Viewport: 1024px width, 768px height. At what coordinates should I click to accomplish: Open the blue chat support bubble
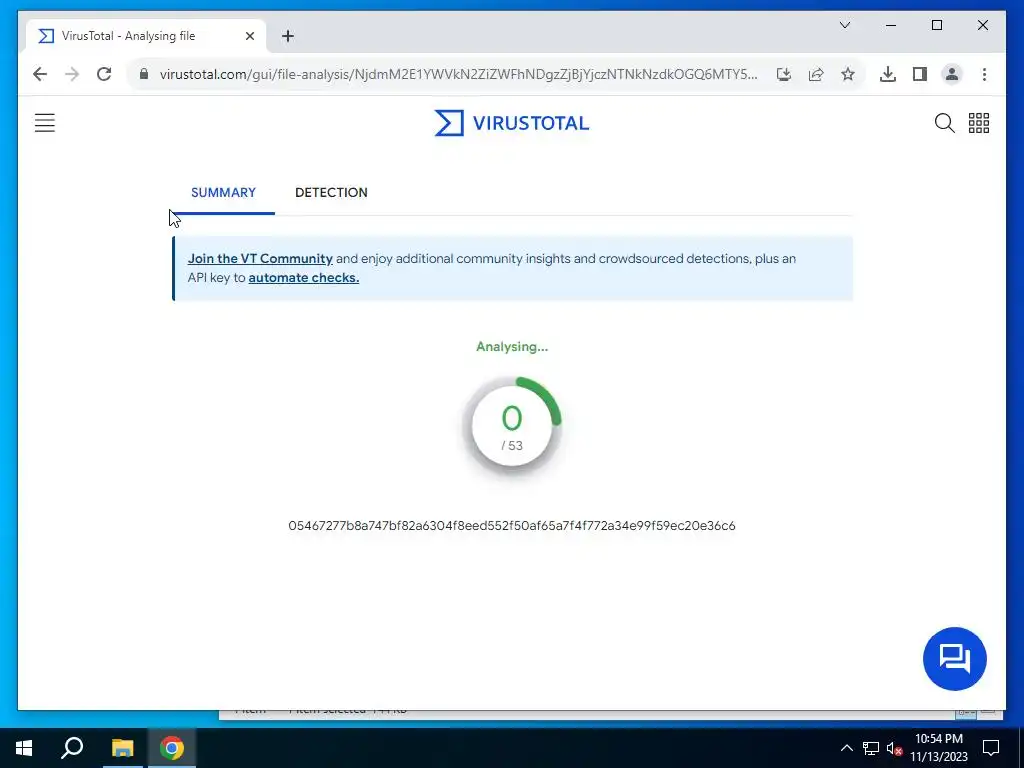click(x=954, y=658)
